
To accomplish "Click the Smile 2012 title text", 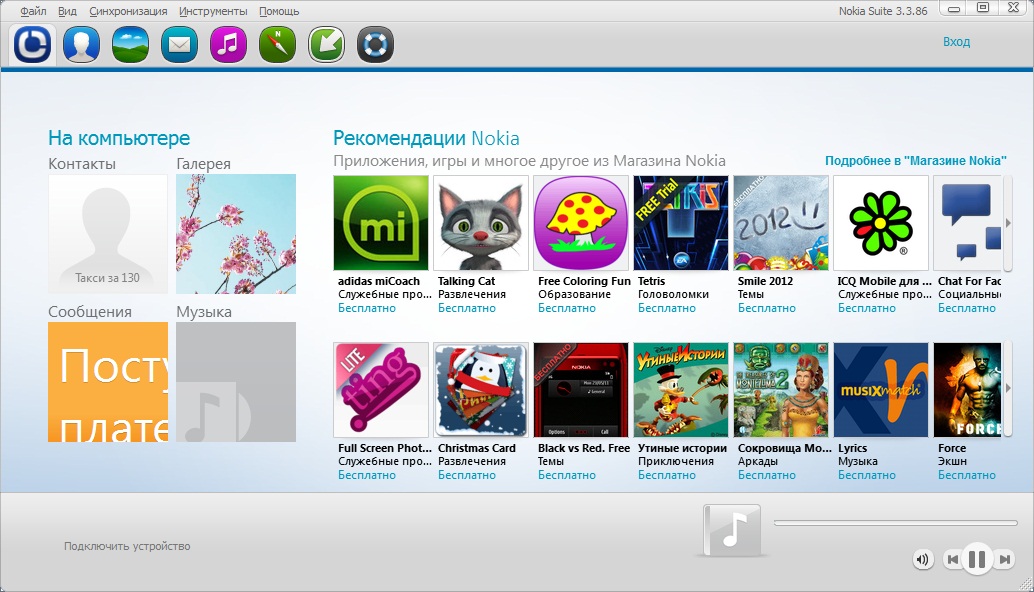I will [765, 281].
